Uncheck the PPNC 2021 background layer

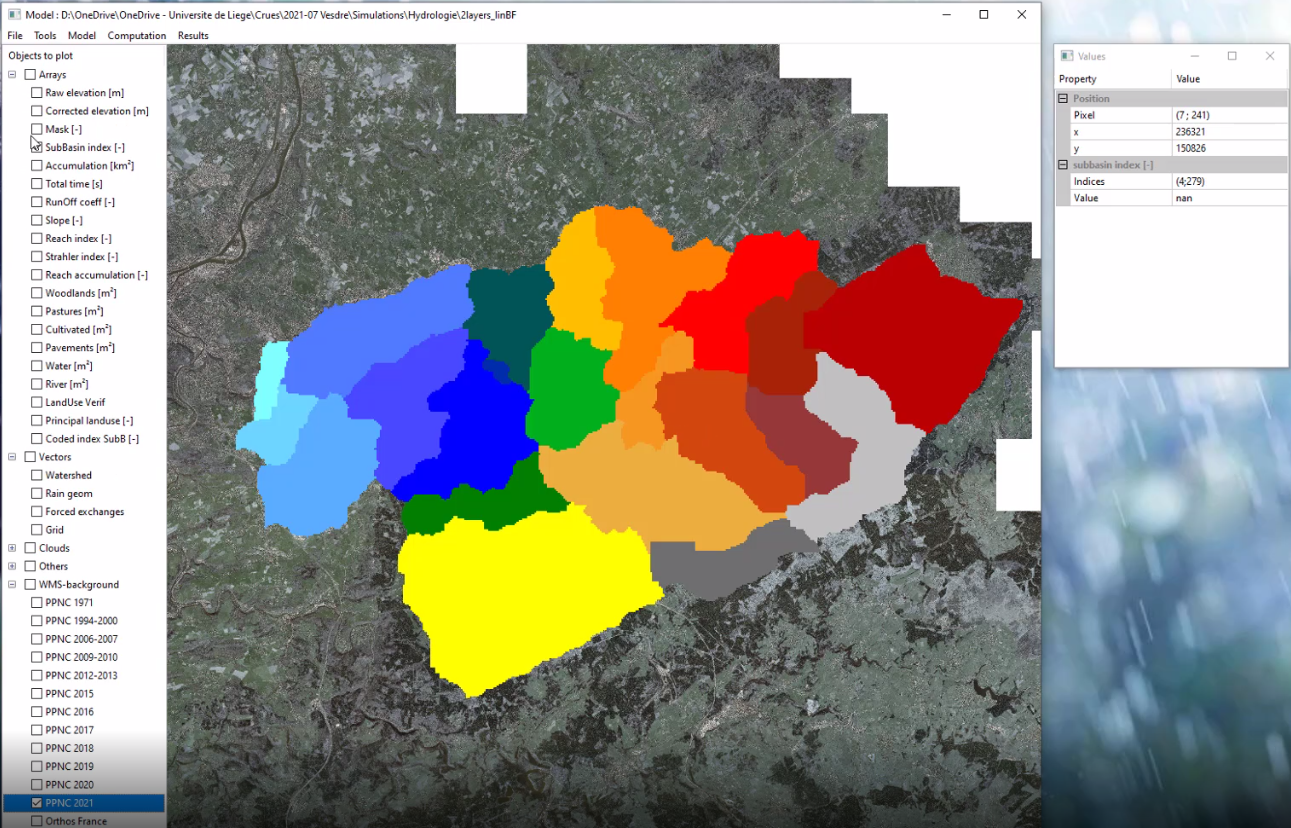[x=37, y=803]
